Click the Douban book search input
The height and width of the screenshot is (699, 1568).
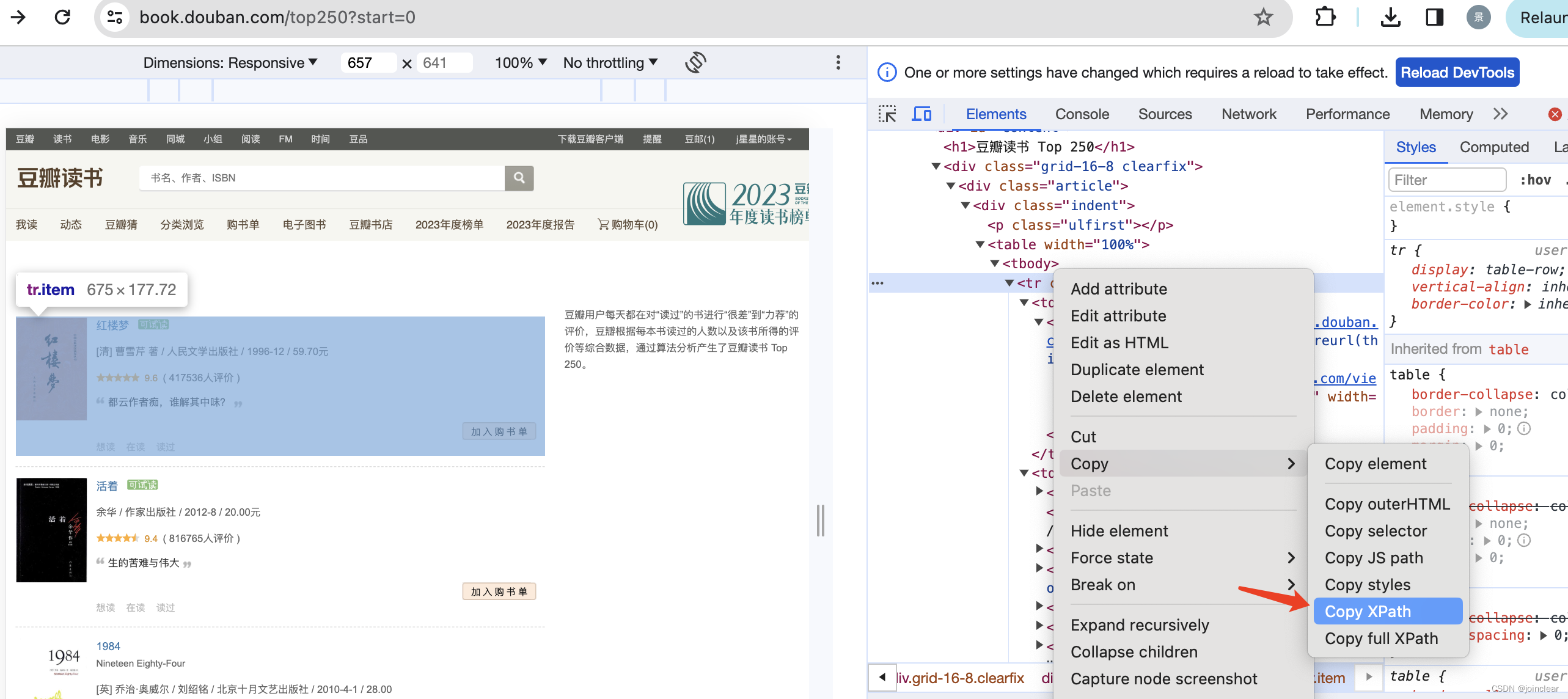tap(322, 178)
